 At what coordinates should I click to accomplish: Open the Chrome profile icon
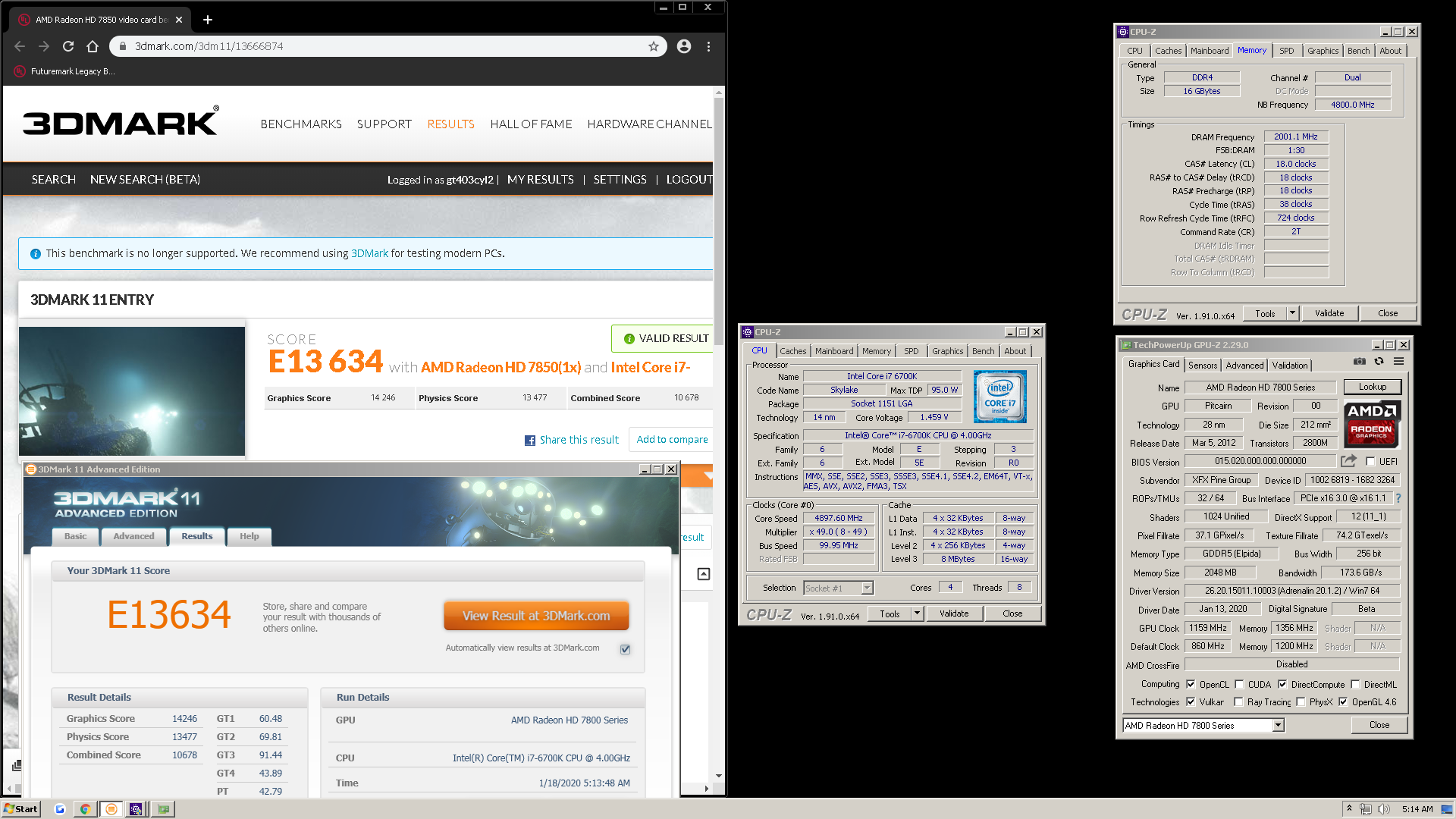tap(684, 46)
